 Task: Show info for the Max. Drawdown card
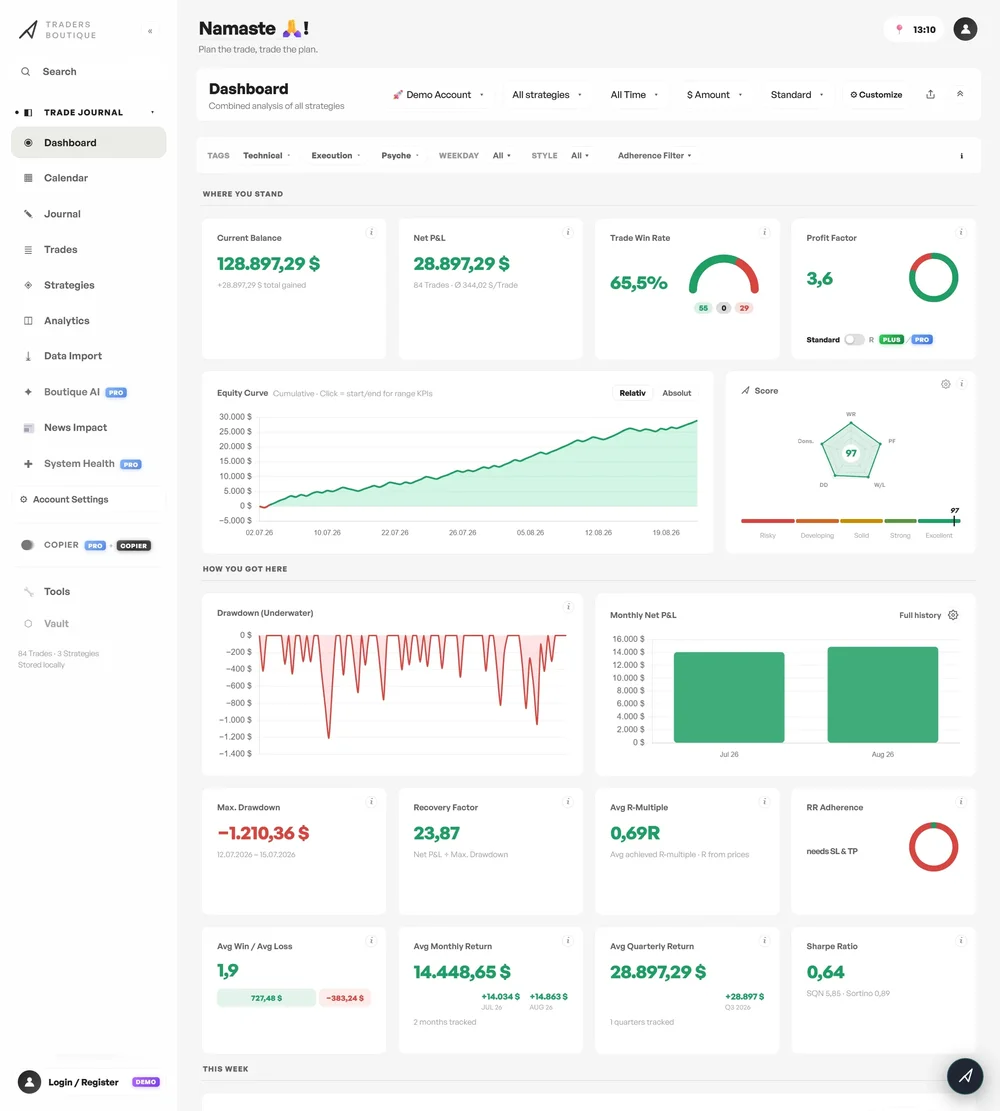(371, 802)
